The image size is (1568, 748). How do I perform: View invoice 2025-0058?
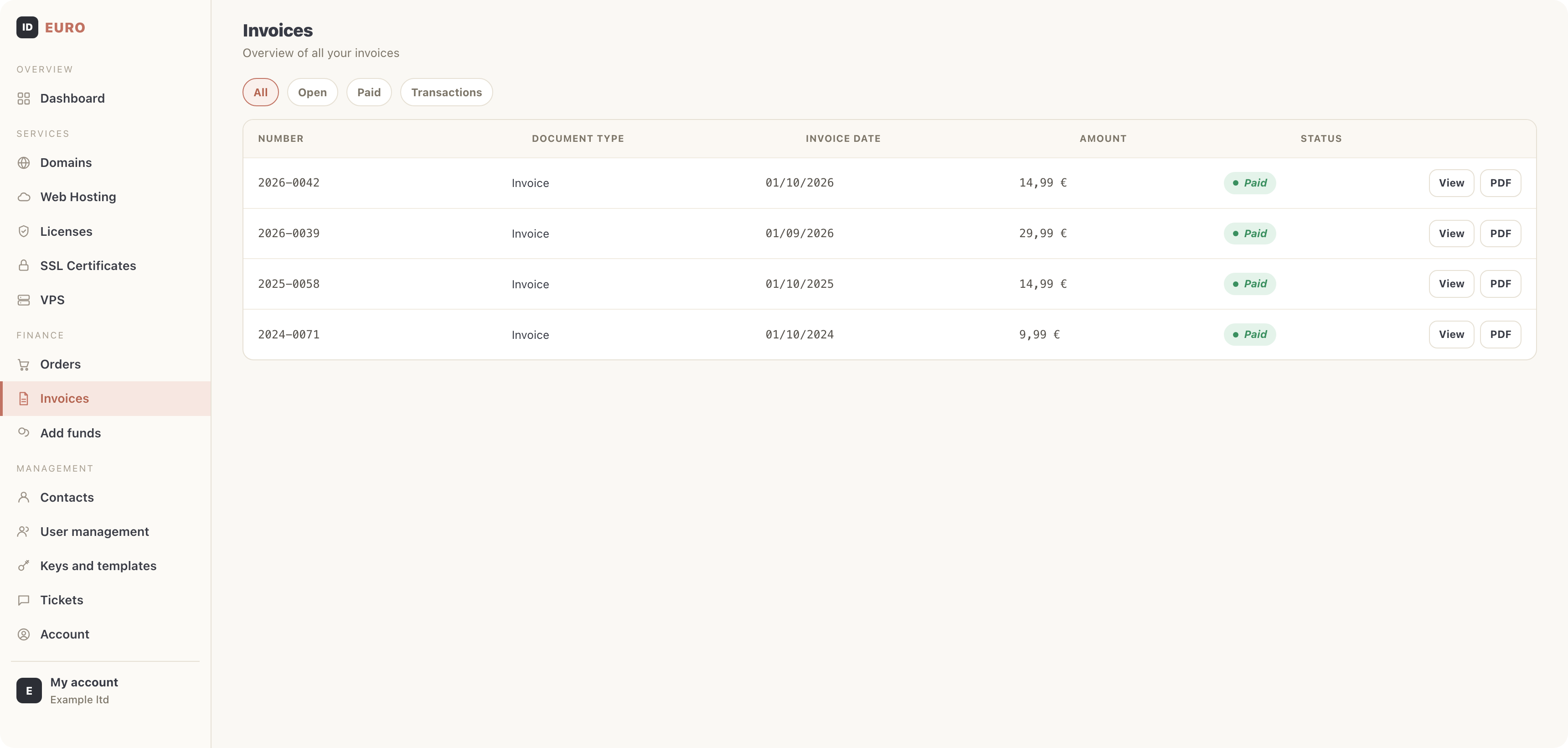1451,284
